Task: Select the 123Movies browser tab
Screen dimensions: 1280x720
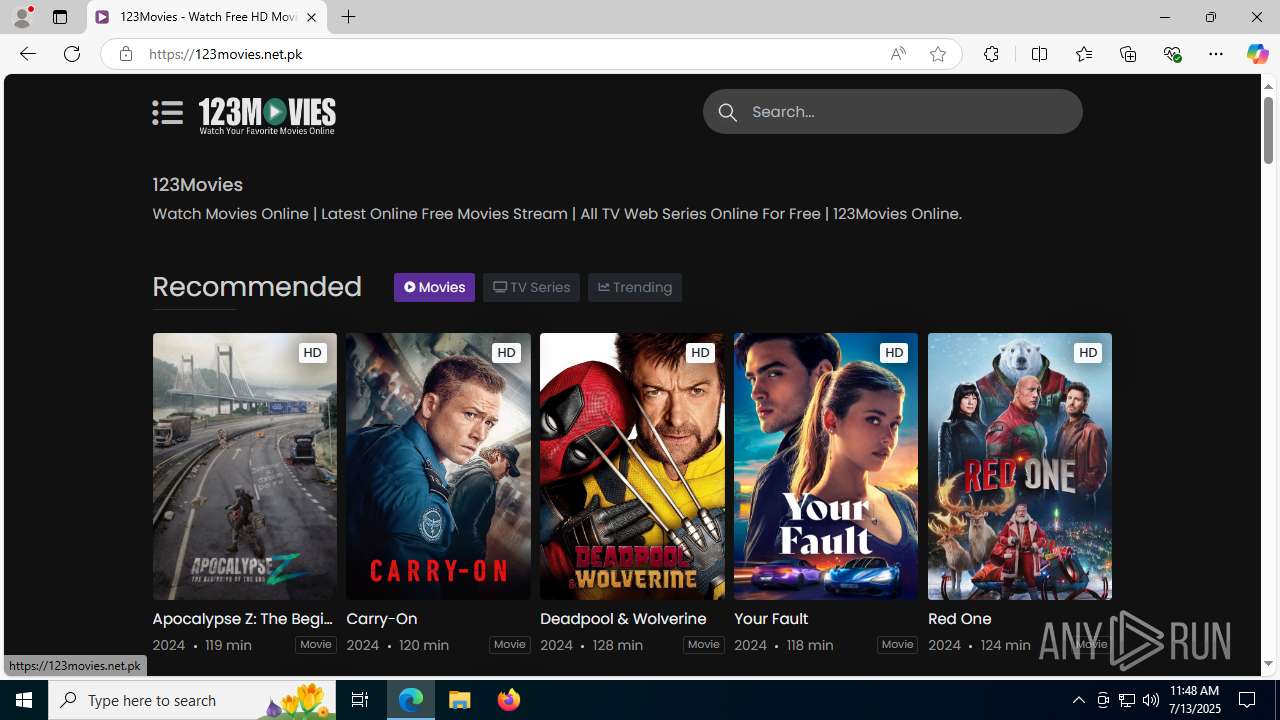Action: pos(207,17)
